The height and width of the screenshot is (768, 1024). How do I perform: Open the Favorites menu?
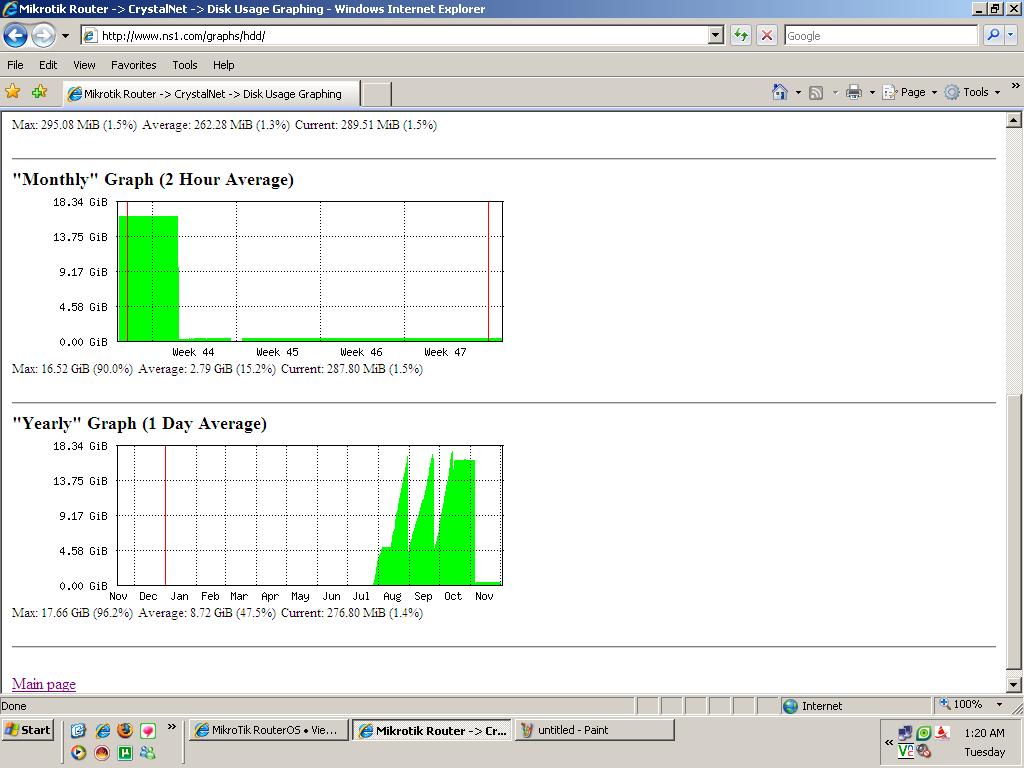[133, 65]
